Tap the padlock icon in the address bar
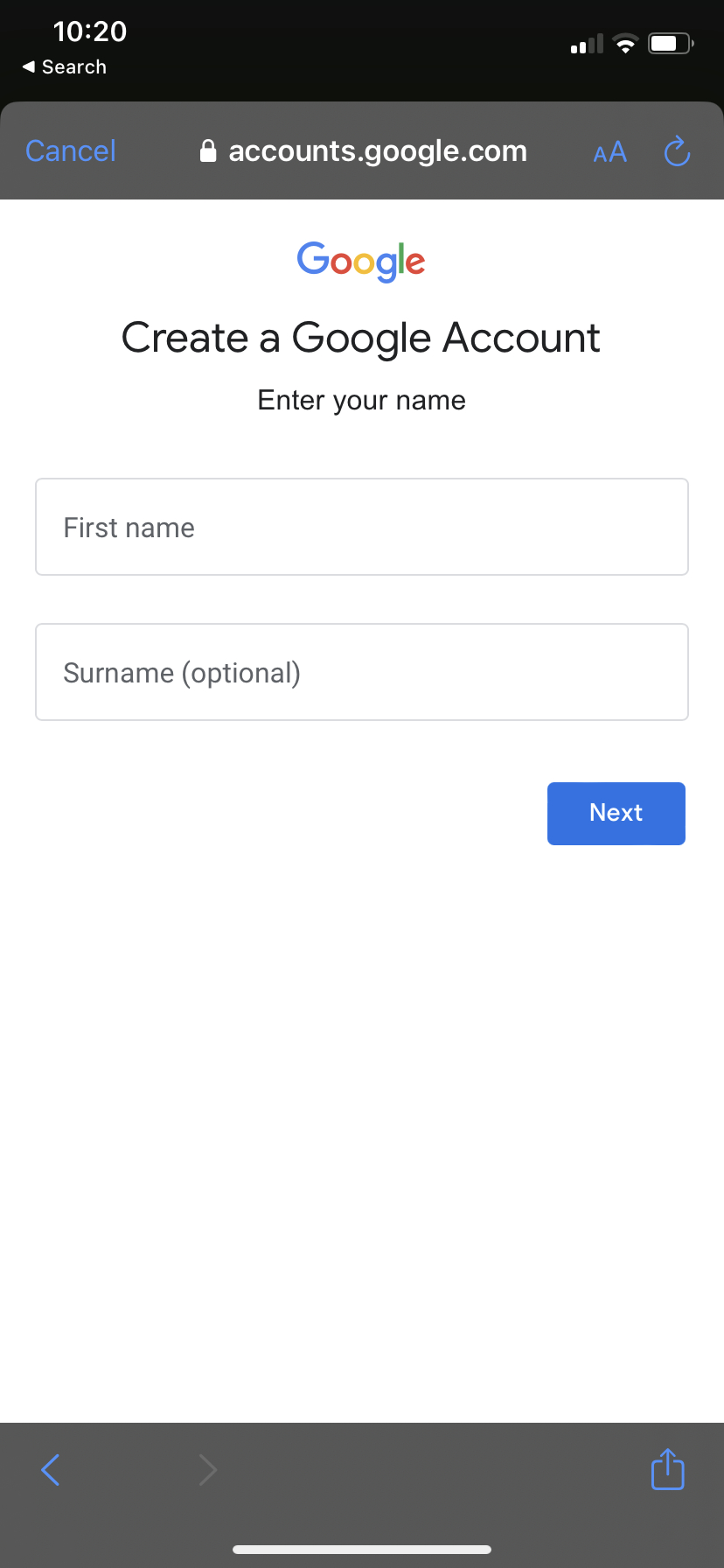This screenshot has height=1568, width=724. 208,150
